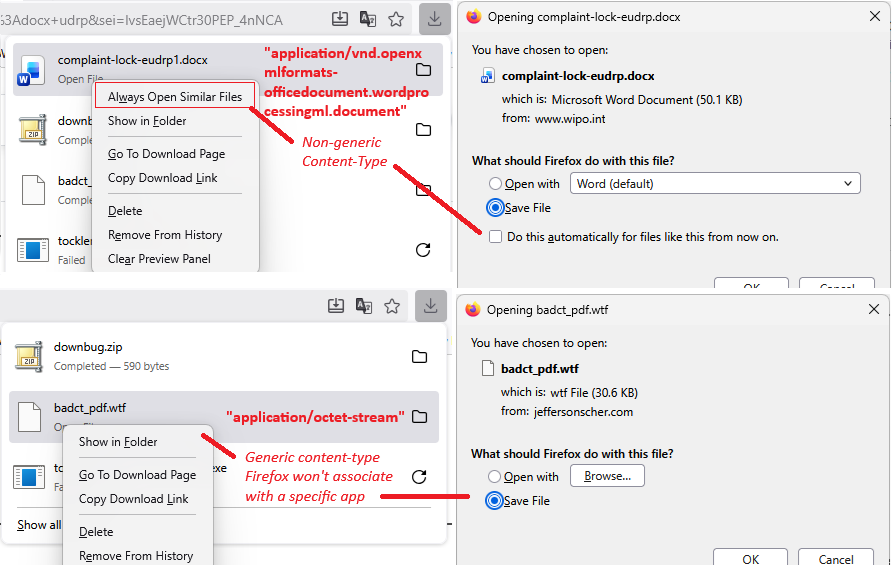Check Do this automatically for files like this
This screenshot has width=892, height=565.
pyautogui.click(x=495, y=237)
